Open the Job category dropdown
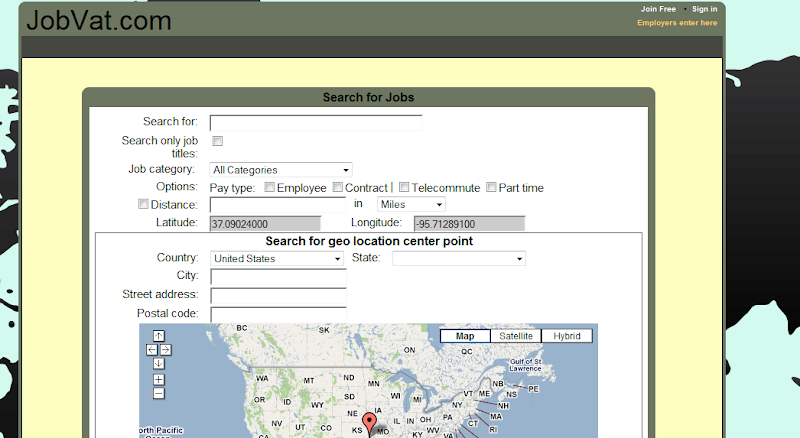800x438 pixels. (281, 169)
